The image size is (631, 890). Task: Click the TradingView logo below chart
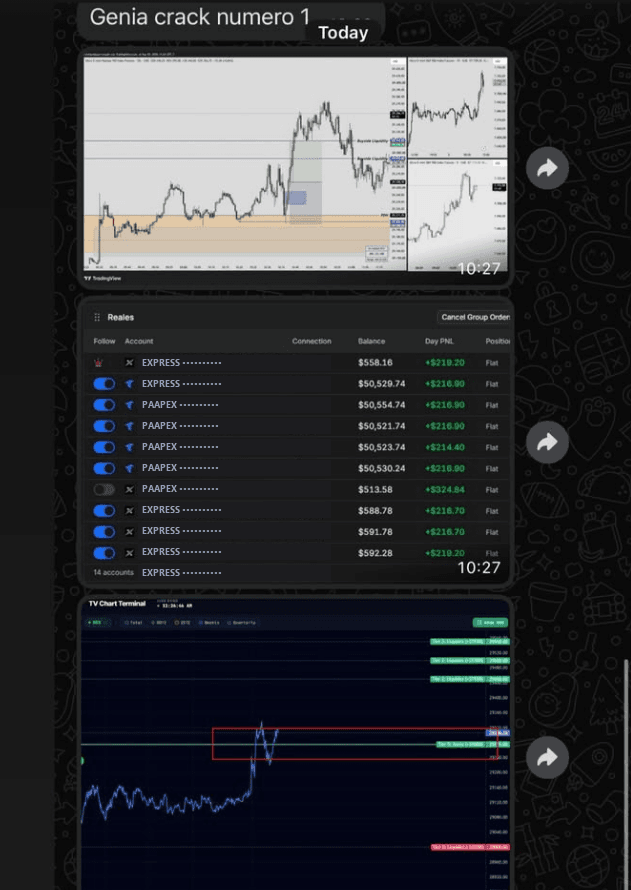[102, 279]
